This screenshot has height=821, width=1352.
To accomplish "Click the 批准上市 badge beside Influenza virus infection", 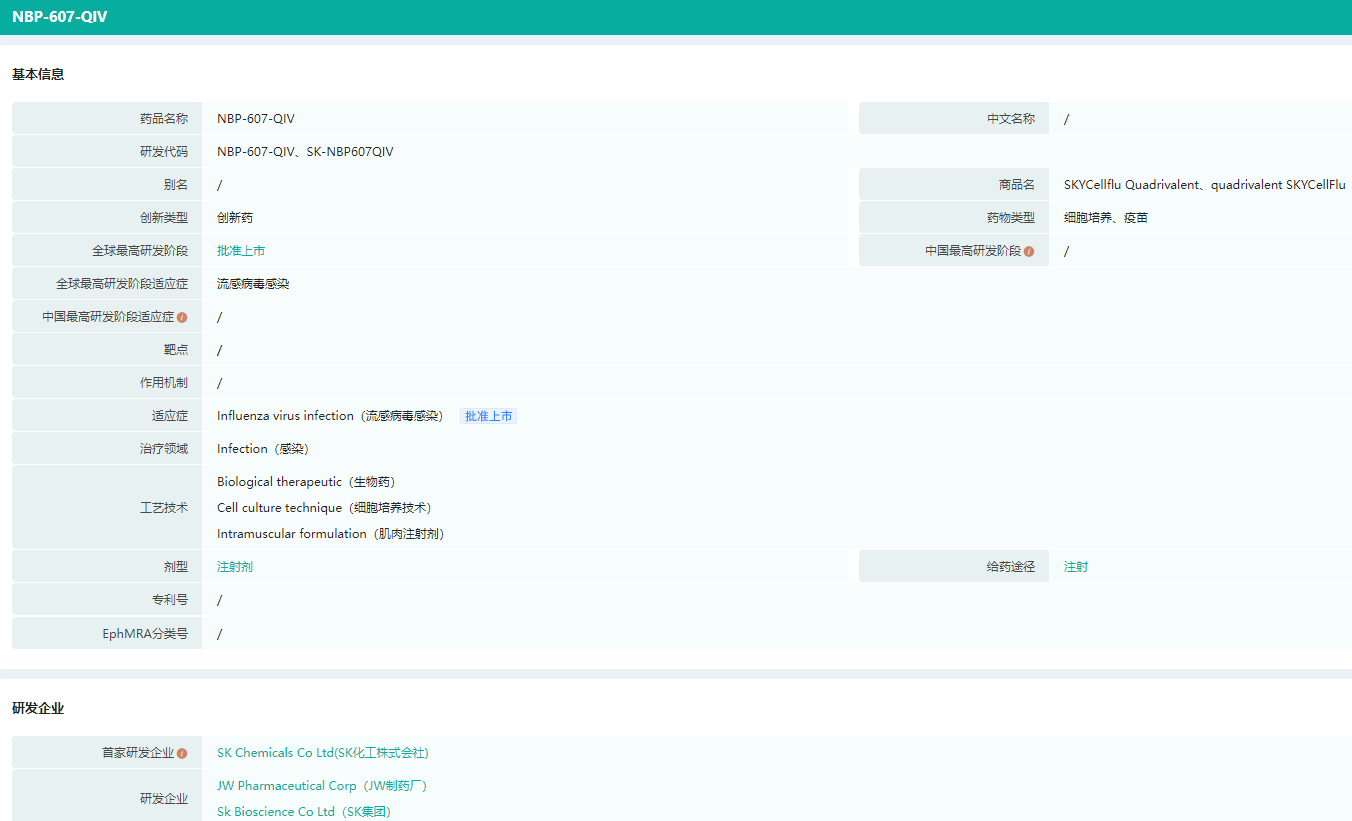I will (488, 416).
